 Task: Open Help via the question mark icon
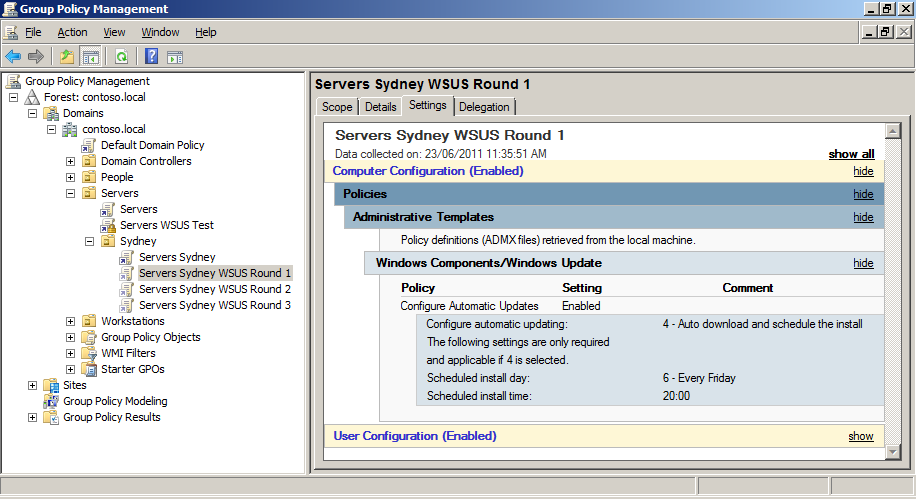coord(151,56)
